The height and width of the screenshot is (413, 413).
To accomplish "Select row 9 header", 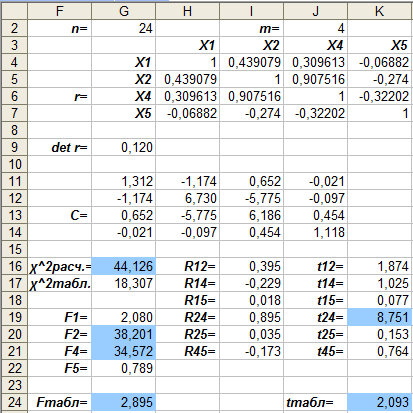I will [x=14, y=147].
